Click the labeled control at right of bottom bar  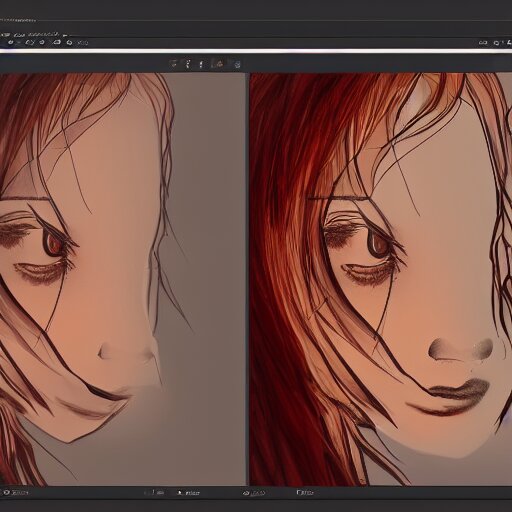pos(305,492)
